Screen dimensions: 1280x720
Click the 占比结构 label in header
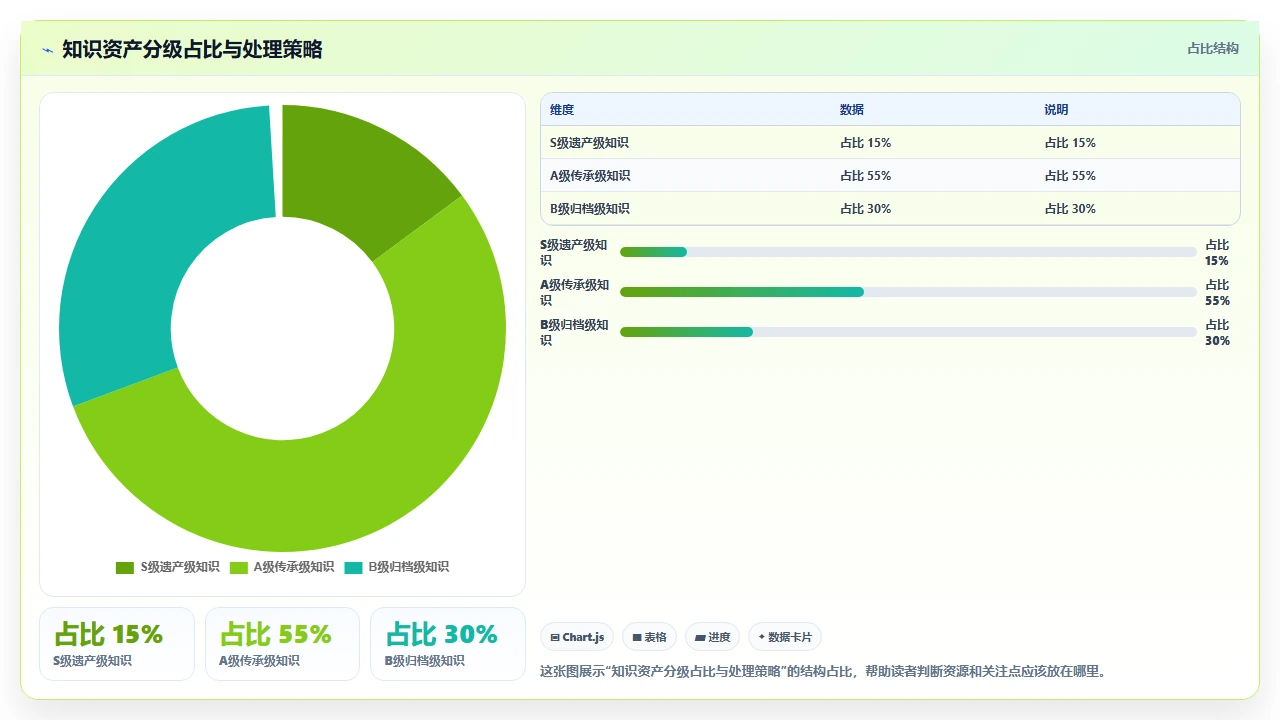(x=1213, y=48)
